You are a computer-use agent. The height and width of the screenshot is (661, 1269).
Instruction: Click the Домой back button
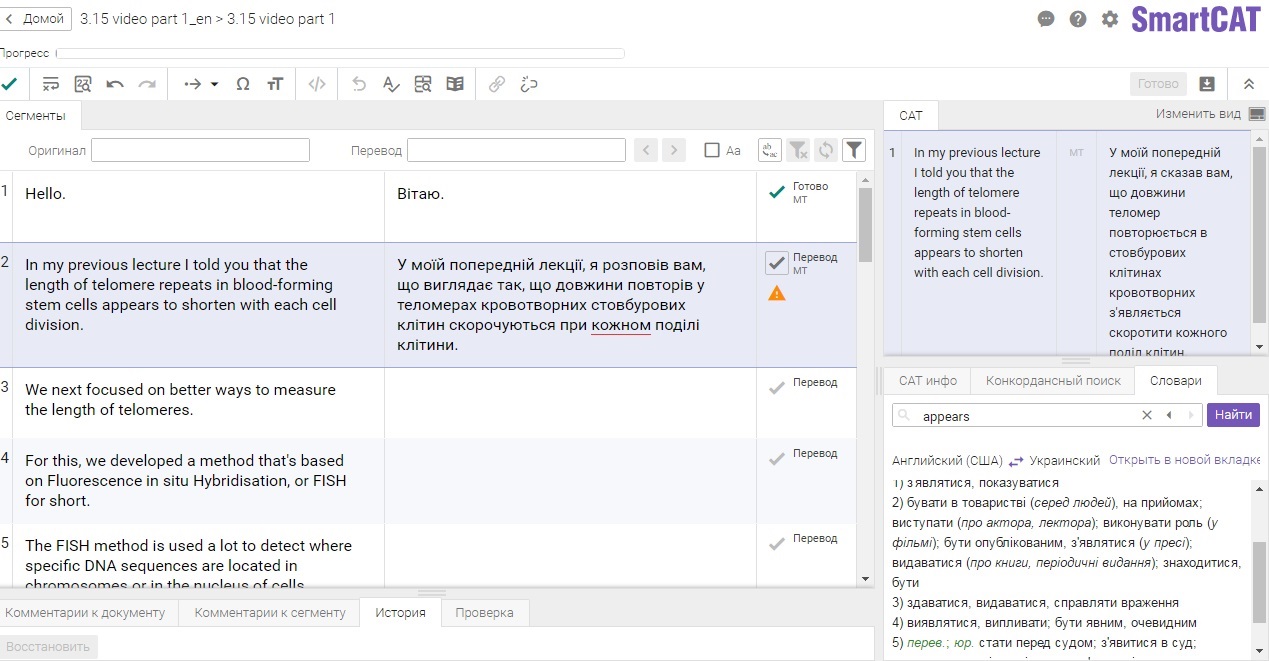(x=36, y=19)
